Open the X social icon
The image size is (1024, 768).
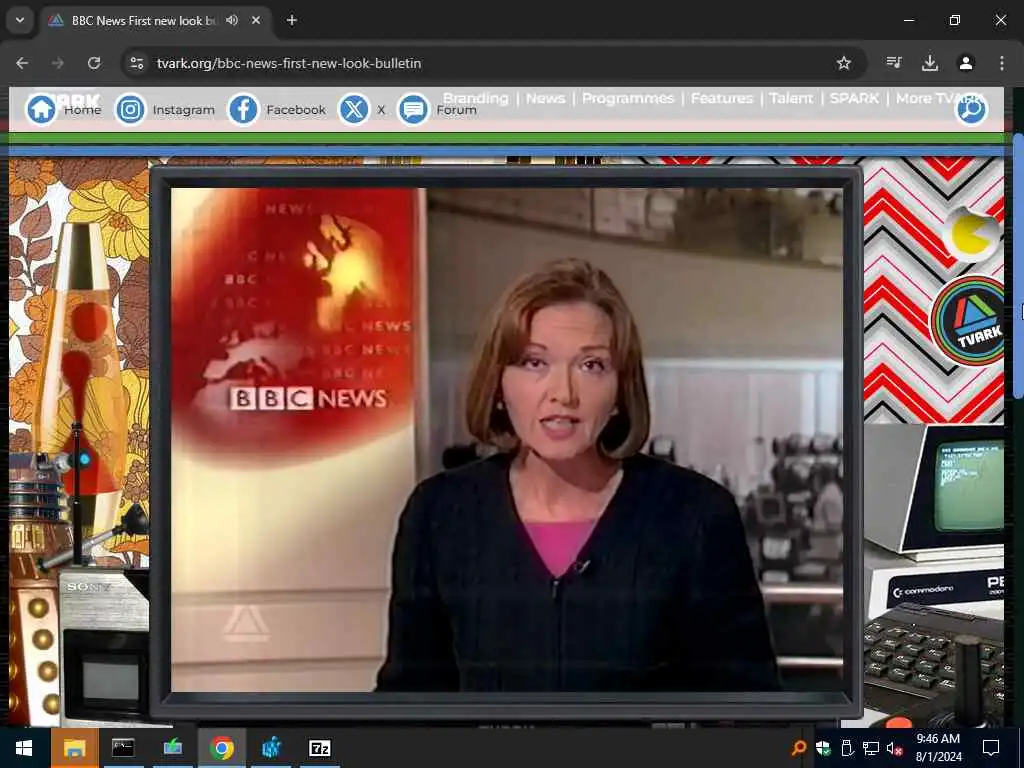coord(354,109)
